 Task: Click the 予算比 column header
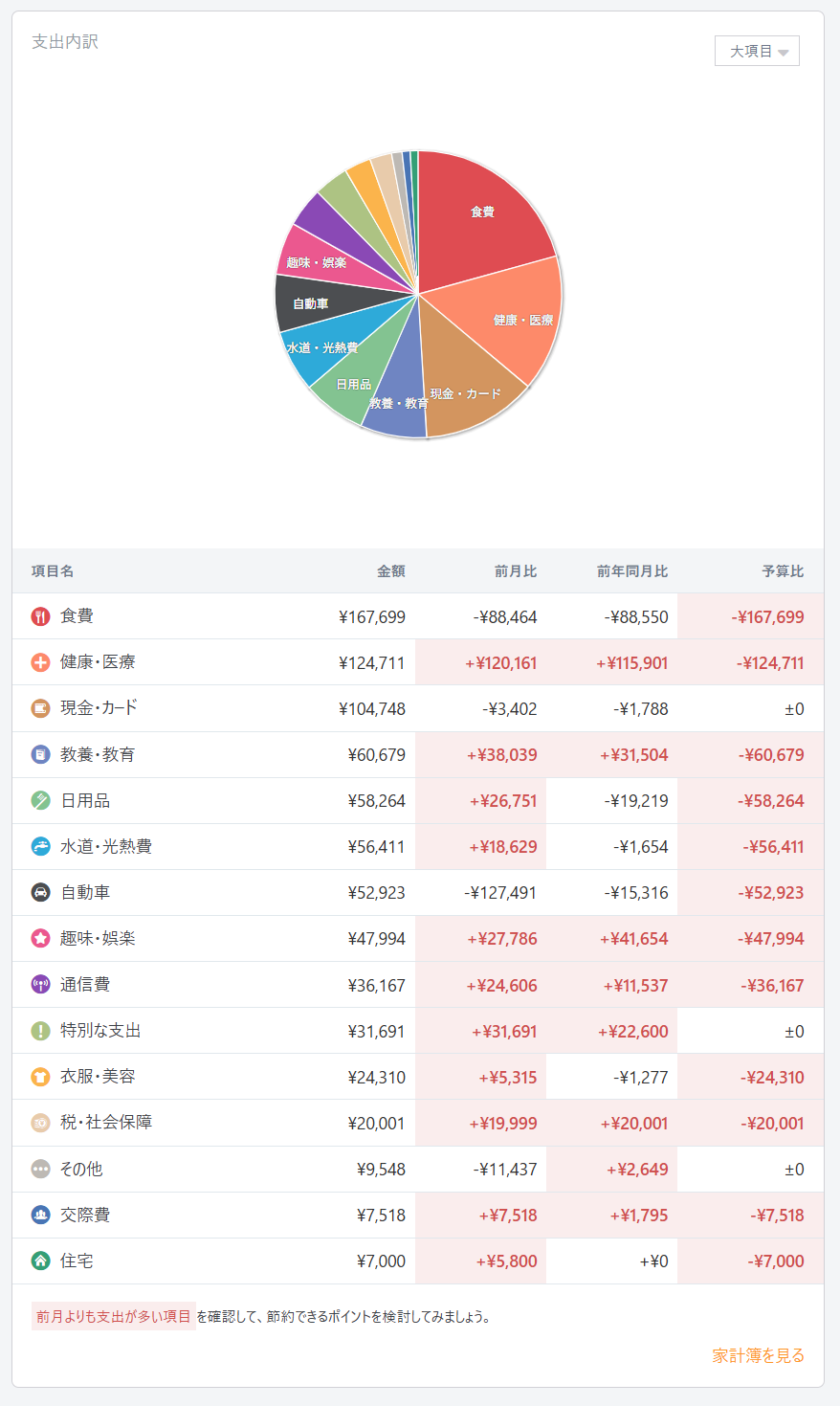pyautogui.click(x=783, y=571)
